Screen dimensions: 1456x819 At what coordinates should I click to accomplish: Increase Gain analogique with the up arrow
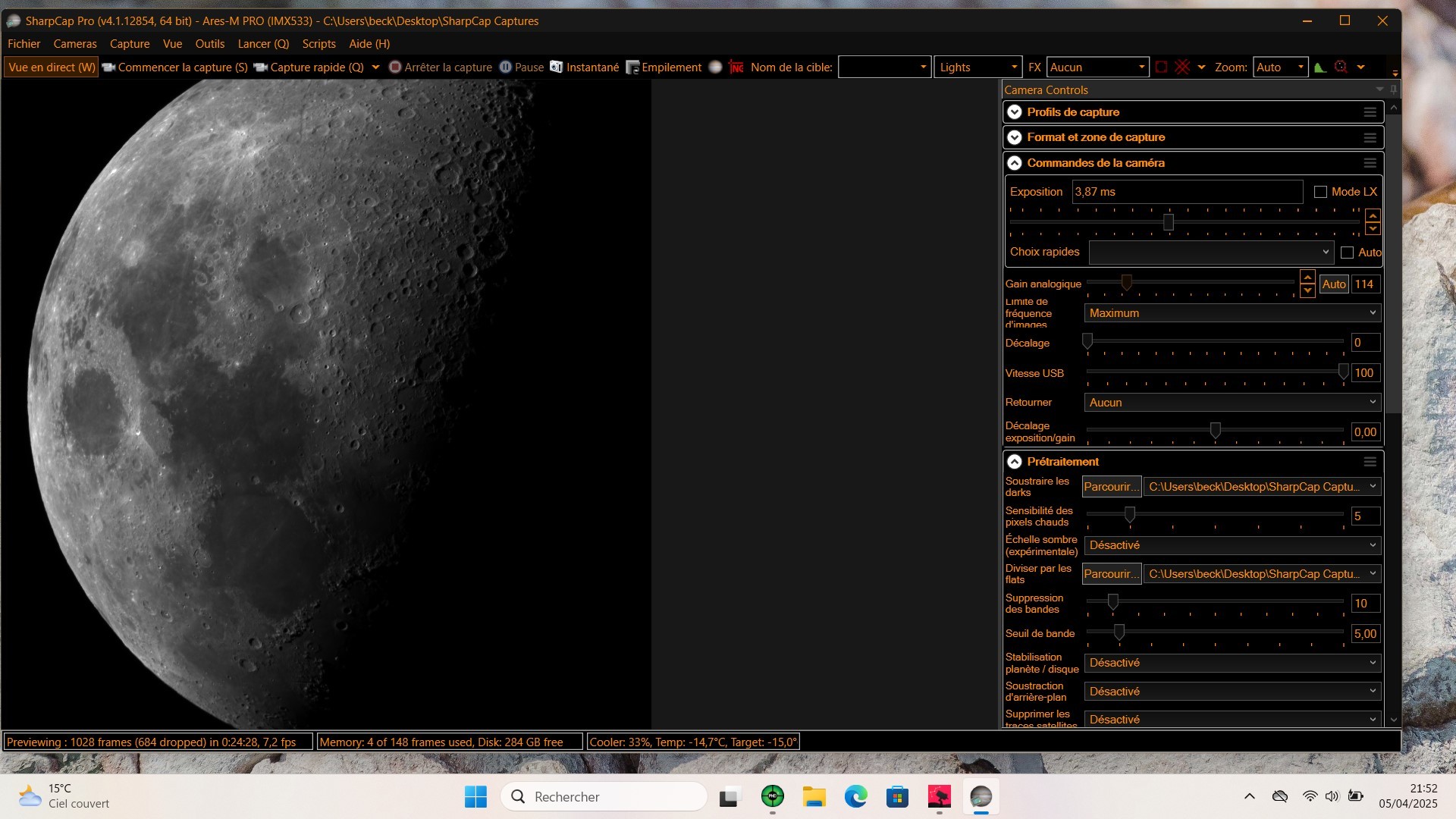pyautogui.click(x=1307, y=278)
